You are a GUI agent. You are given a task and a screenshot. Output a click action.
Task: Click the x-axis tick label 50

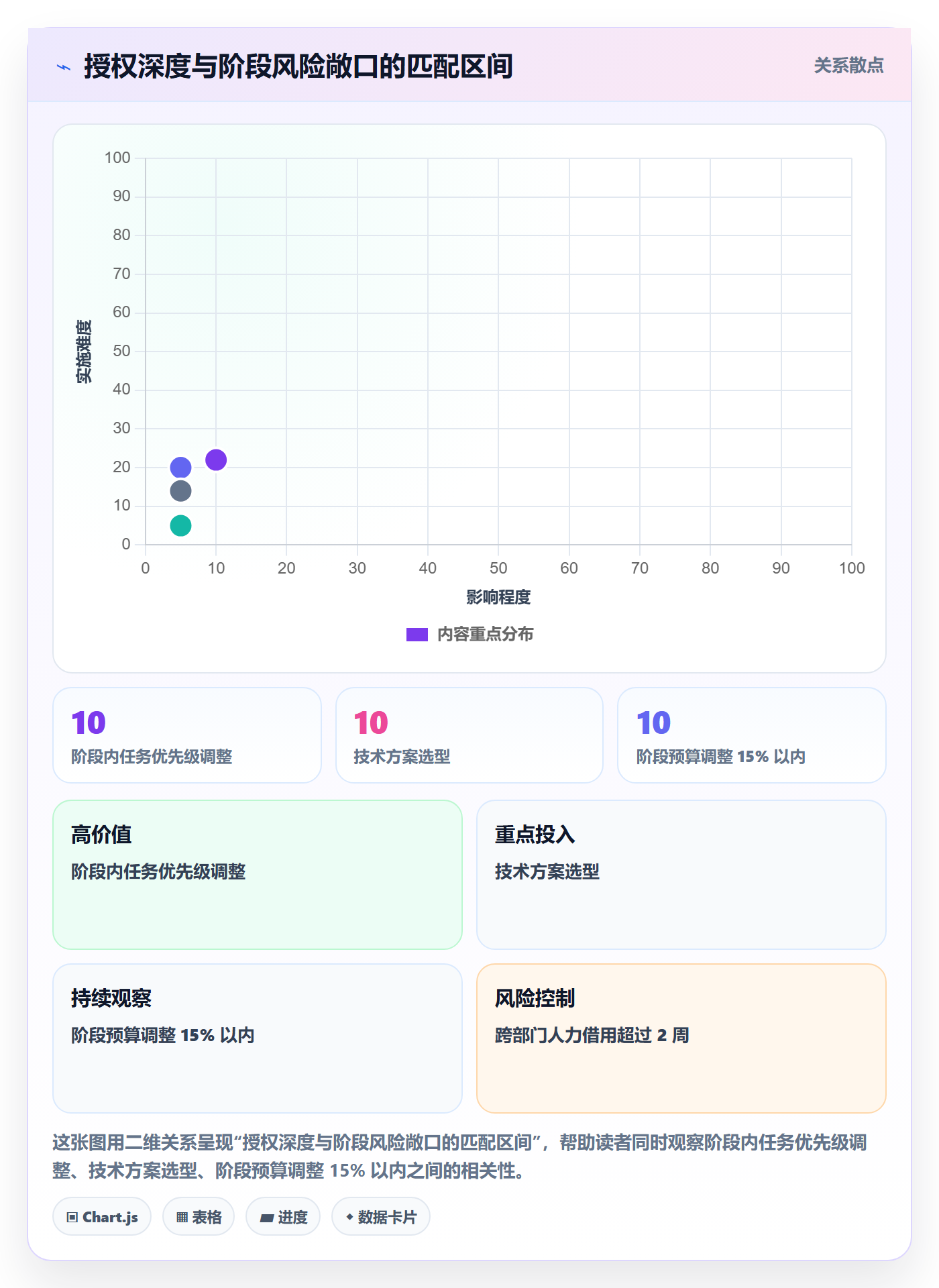498,568
